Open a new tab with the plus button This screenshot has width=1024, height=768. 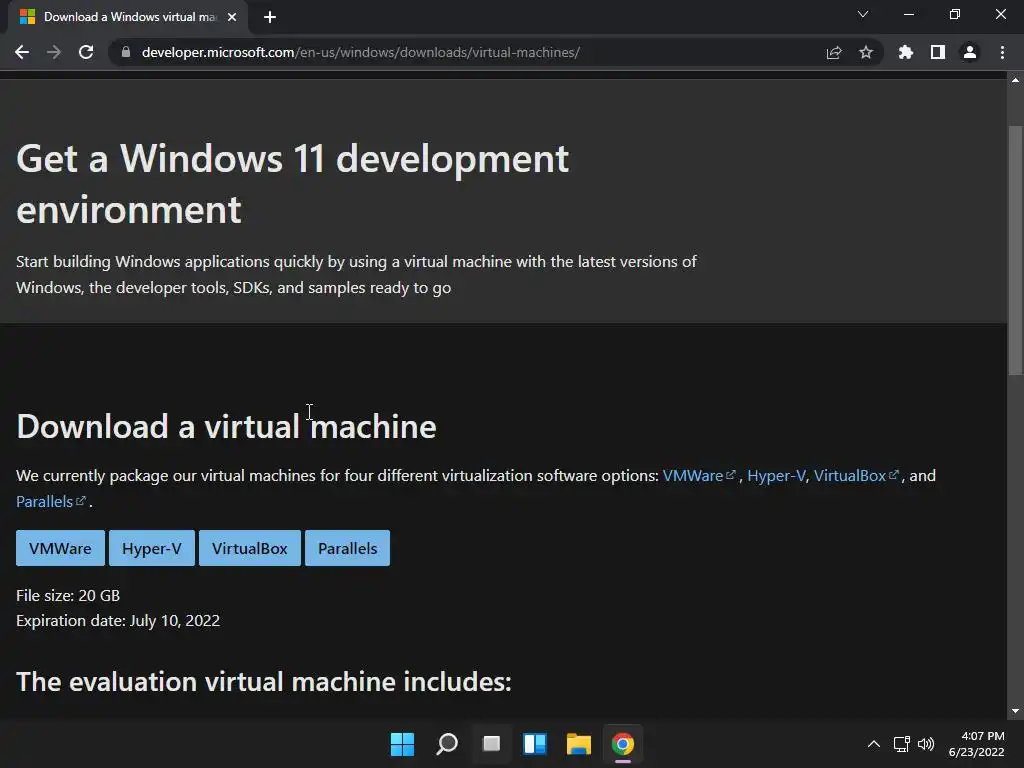pyautogui.click(x=270, y=17)
